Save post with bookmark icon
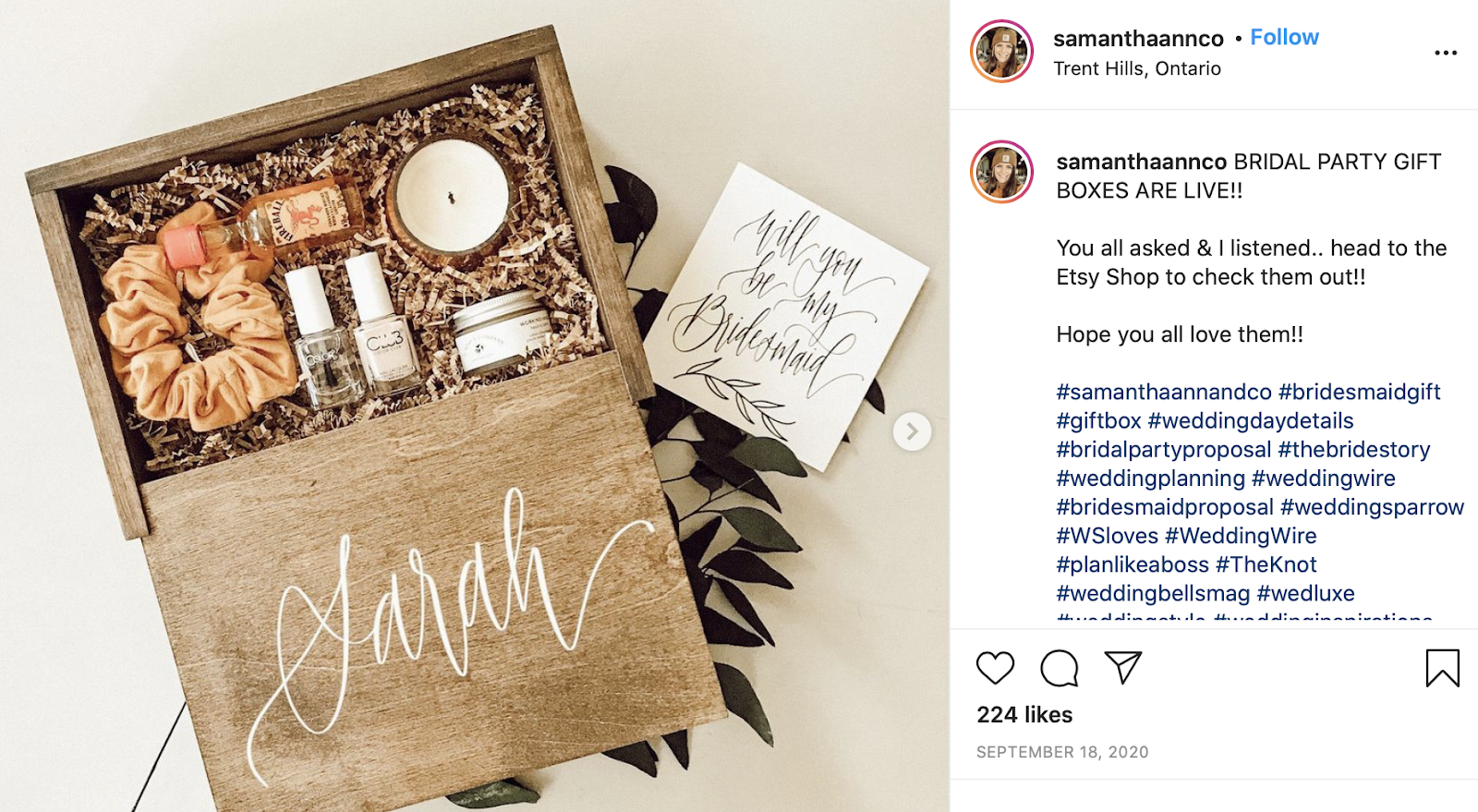 tap(1442, 668)
